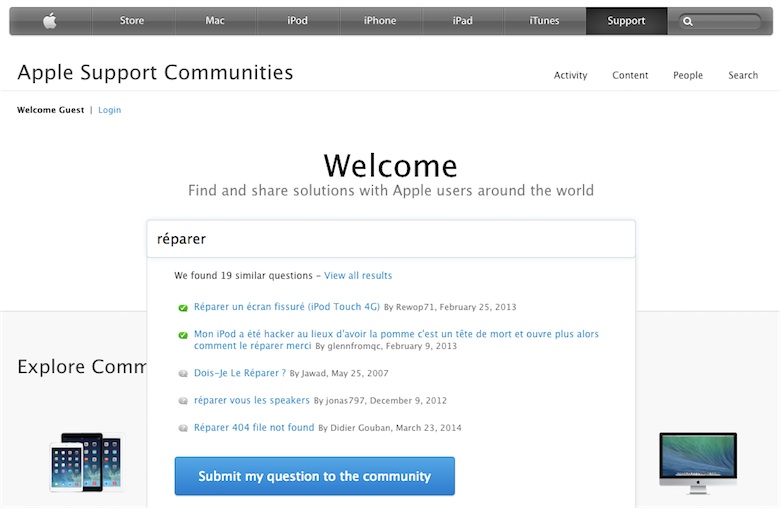
Task: Go to the iPod tab
Action: (x=297, y=21)
